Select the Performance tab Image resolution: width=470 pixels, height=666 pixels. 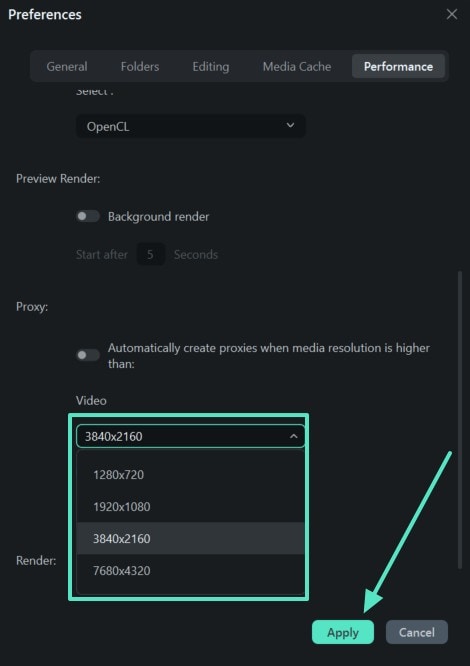(398, 66)
